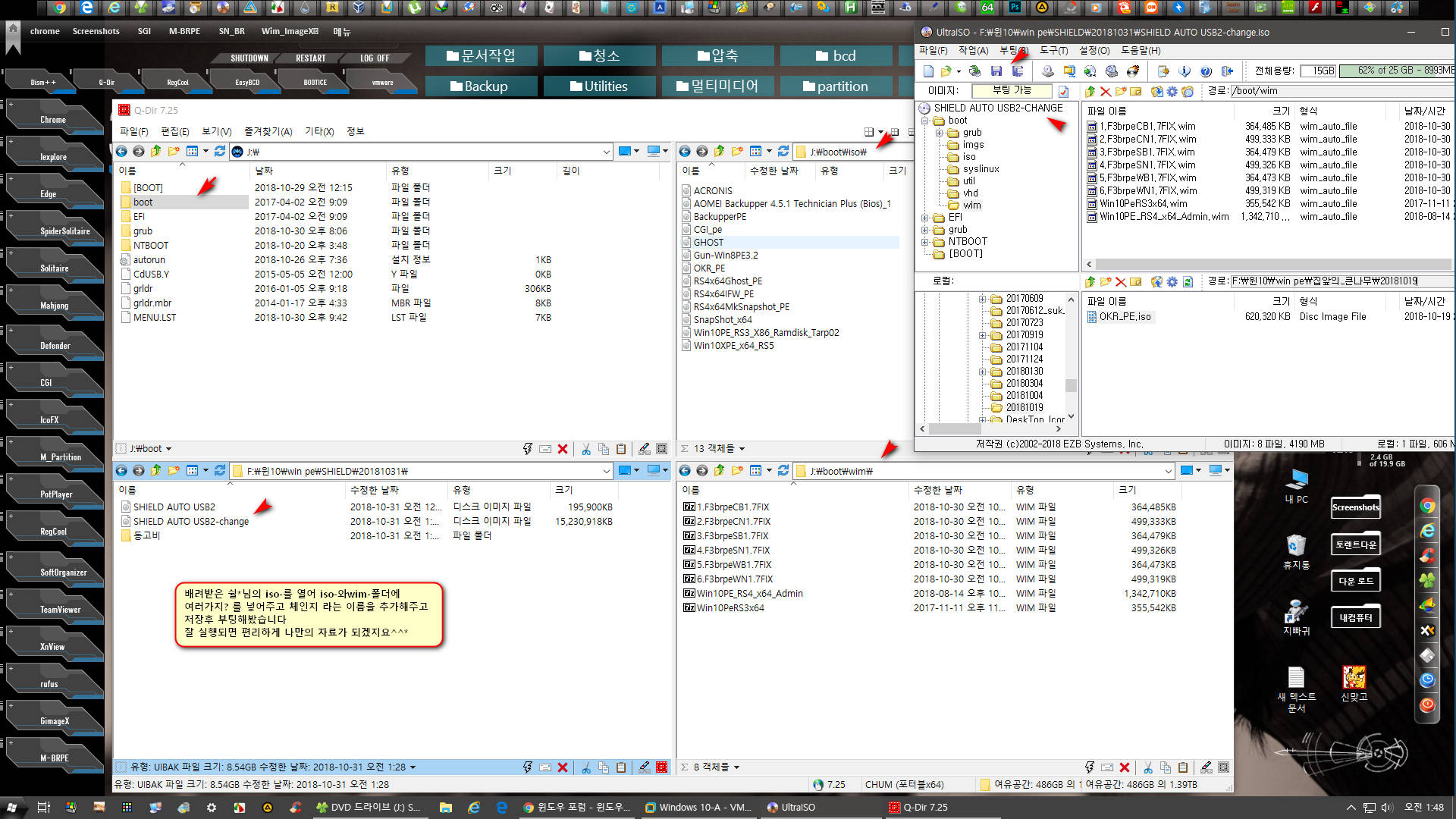Image resolution: width=1456 pixels, height=819 pixels.
Task: Click the gear properties icon in UltraISO image pane
Action: coord(1172,91)
